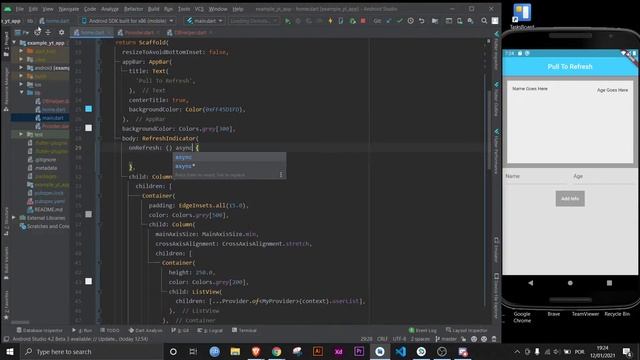Viewport: 640px width, 360px height.
Task: Expand the ios folder in project tree
Action: point(21,84)
